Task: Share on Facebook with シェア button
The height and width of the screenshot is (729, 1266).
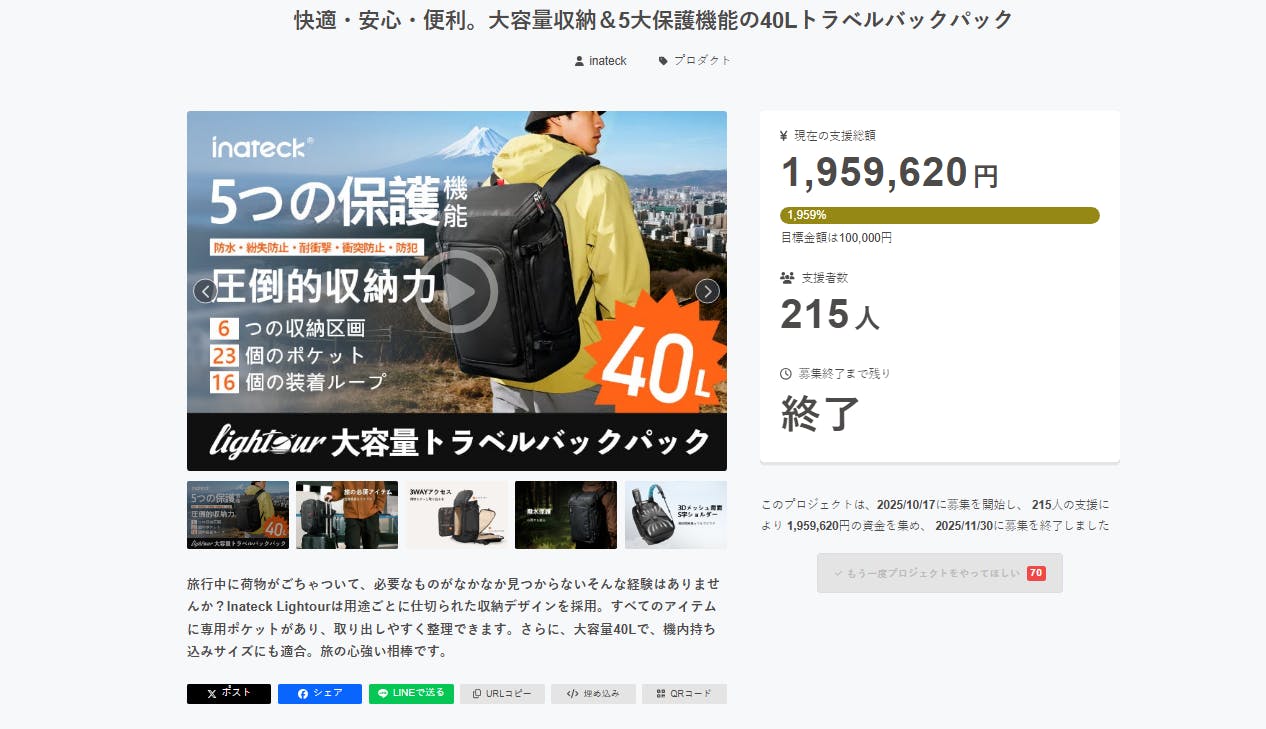Action: (x=320, y=694)
